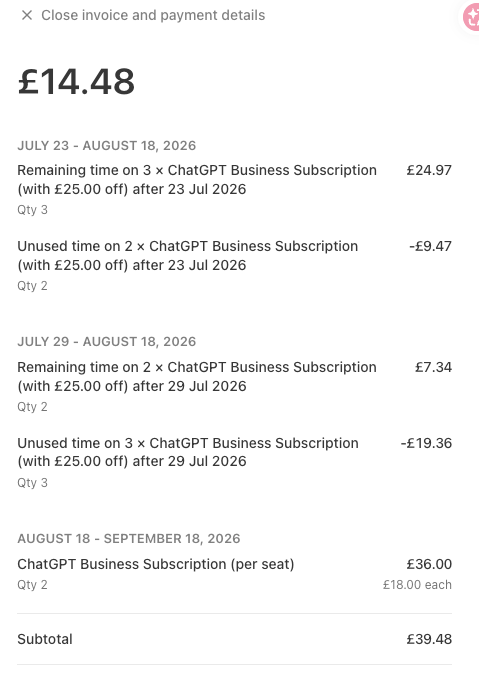This screenshot has height=680, width=479.
Task: Select the 'July 23 - August 18, 2026' period header
Action: [107, 145]
